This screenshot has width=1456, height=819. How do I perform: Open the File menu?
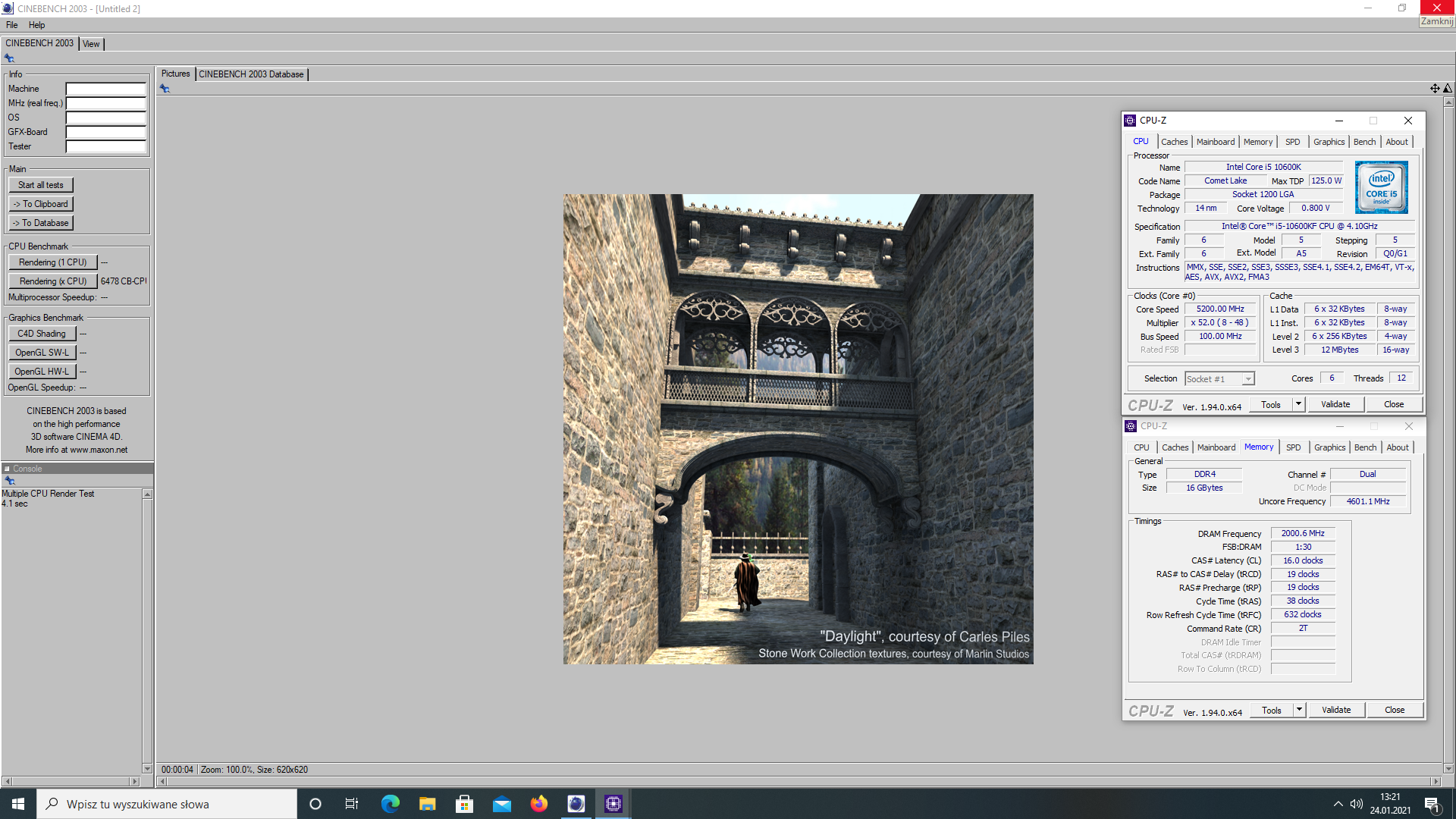12,25
